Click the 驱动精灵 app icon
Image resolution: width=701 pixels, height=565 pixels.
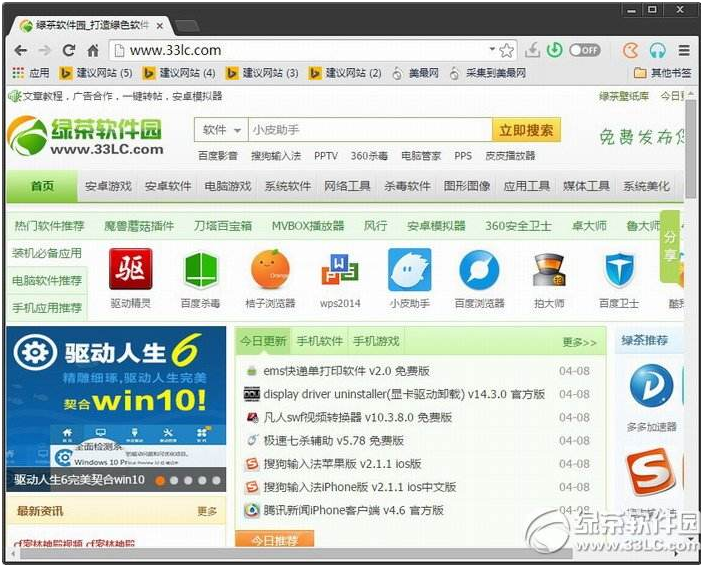pos(131,270)
